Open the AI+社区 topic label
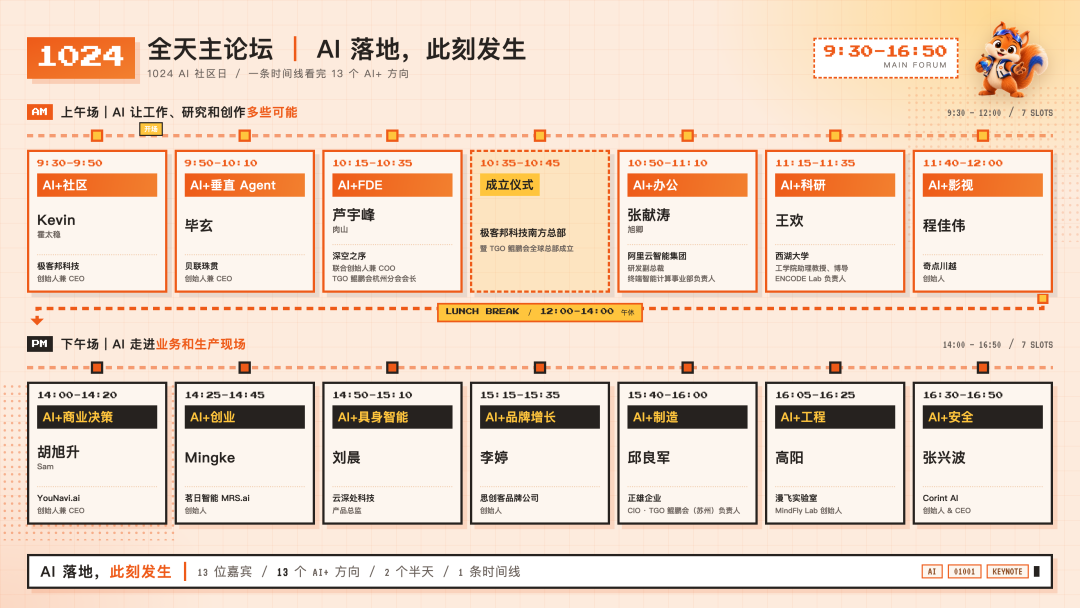Image resolution: width=1080 pixels, height=608 pixels. pos(97,185)
